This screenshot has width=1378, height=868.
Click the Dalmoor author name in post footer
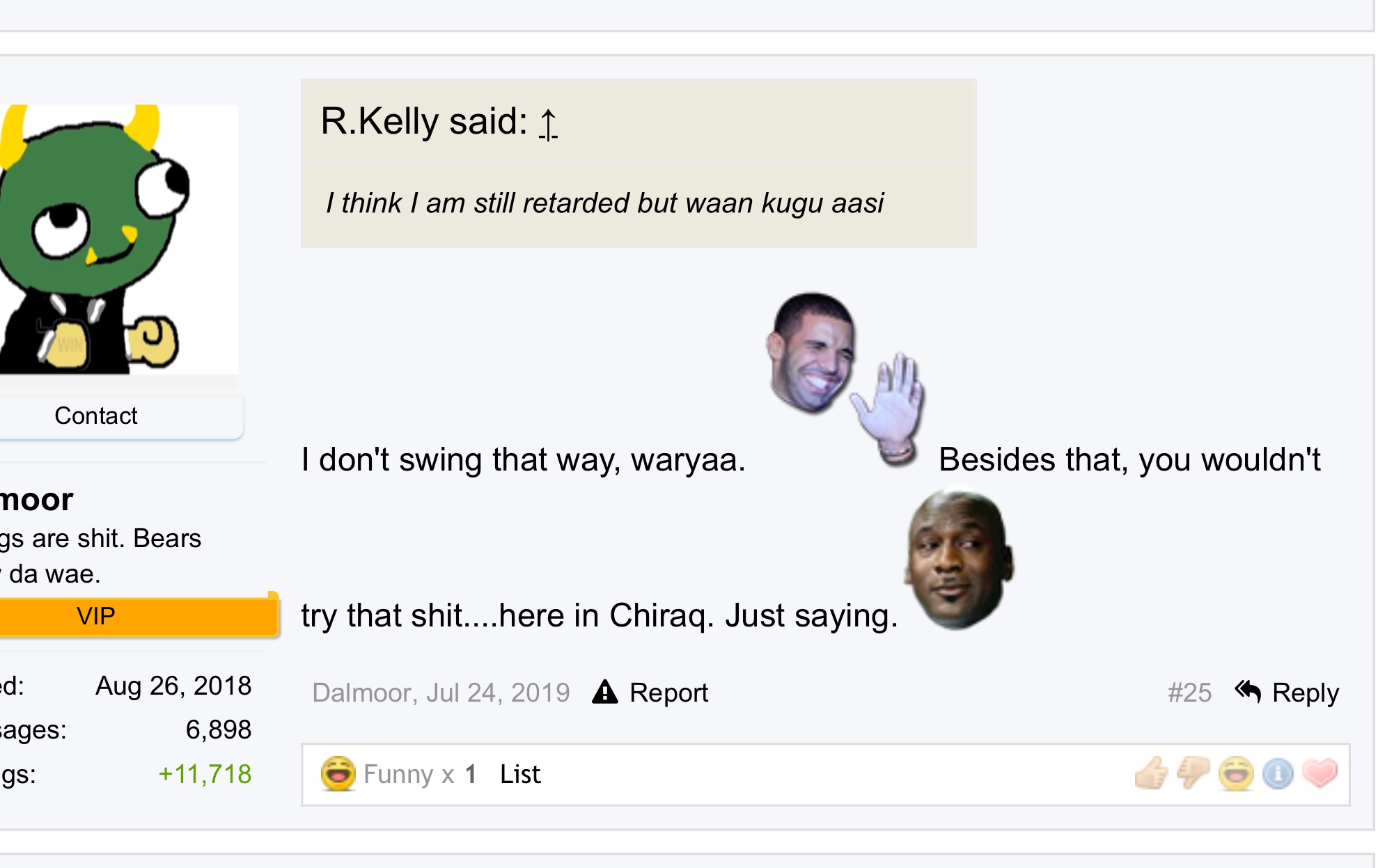click(363, 693)
